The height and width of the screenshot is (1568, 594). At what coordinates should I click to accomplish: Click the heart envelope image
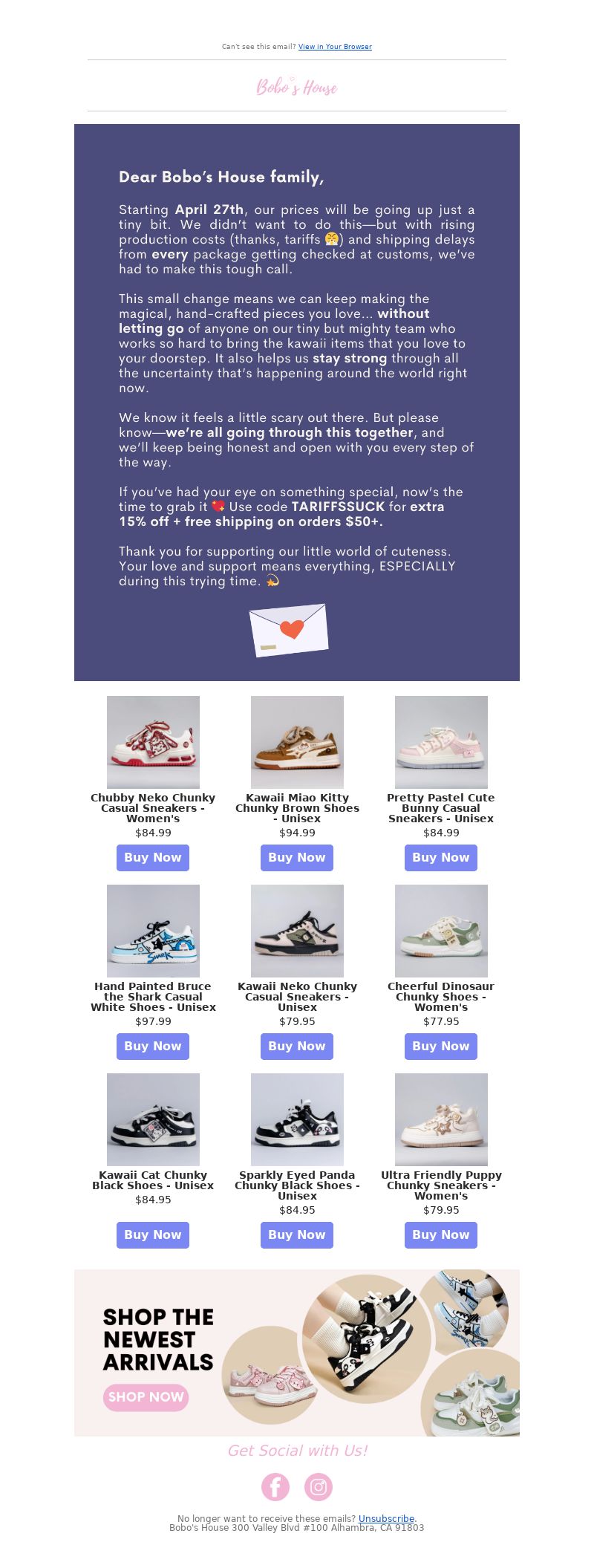[x=289, y=630]
